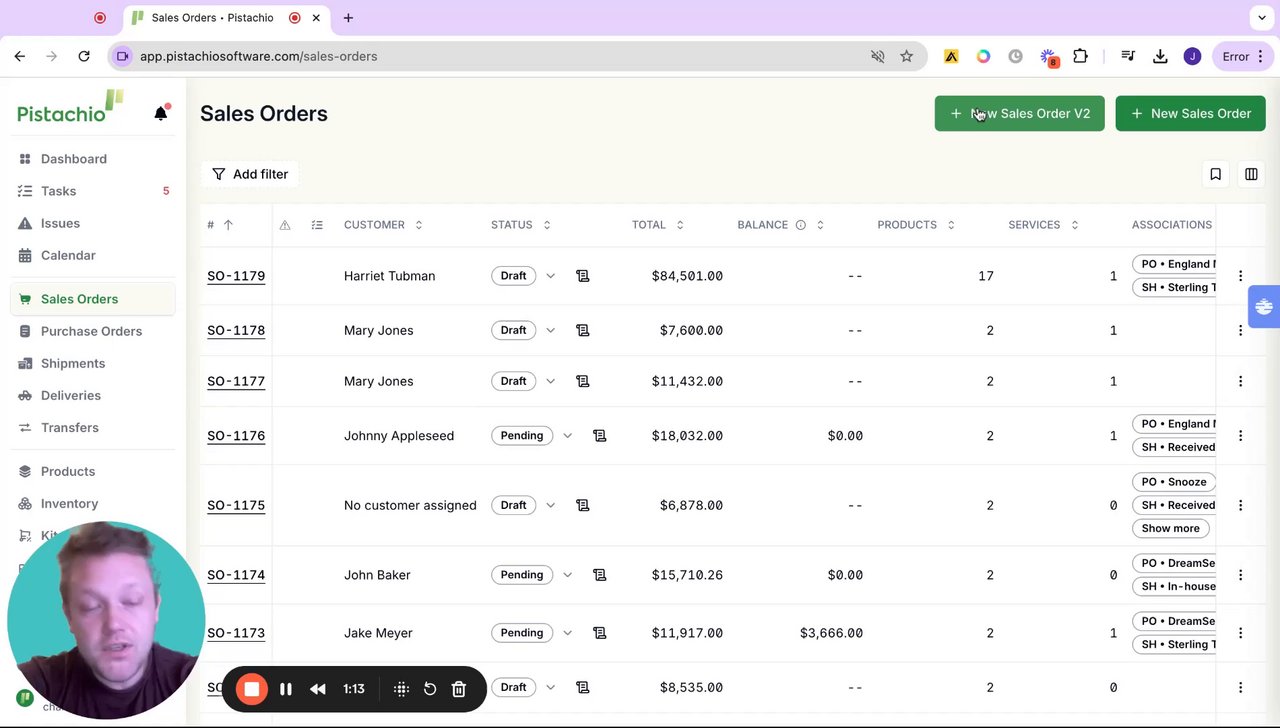
Task: Open the three-dot menu for SO-1173
Action: (x=1240, y=633)
